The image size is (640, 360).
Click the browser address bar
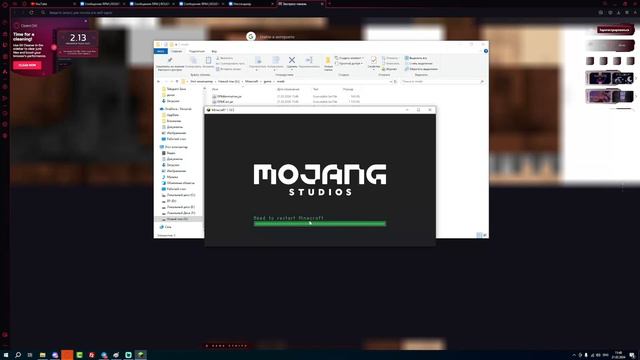tap(318, 13)
